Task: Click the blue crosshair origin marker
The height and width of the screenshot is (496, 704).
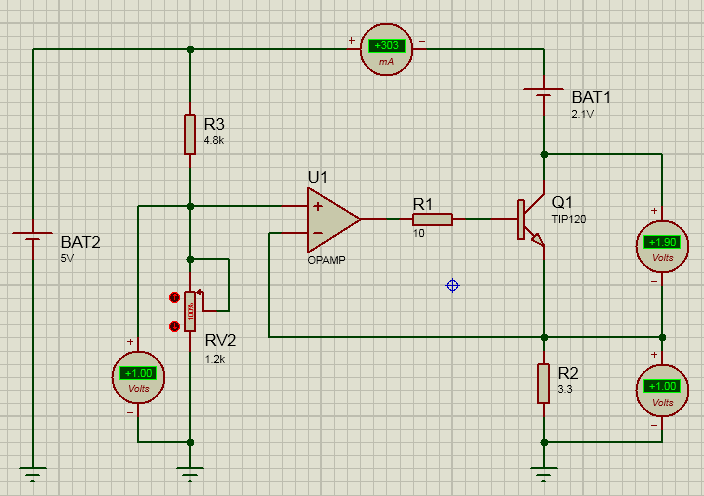Action: pyautogui.click(x=452, y=285)
